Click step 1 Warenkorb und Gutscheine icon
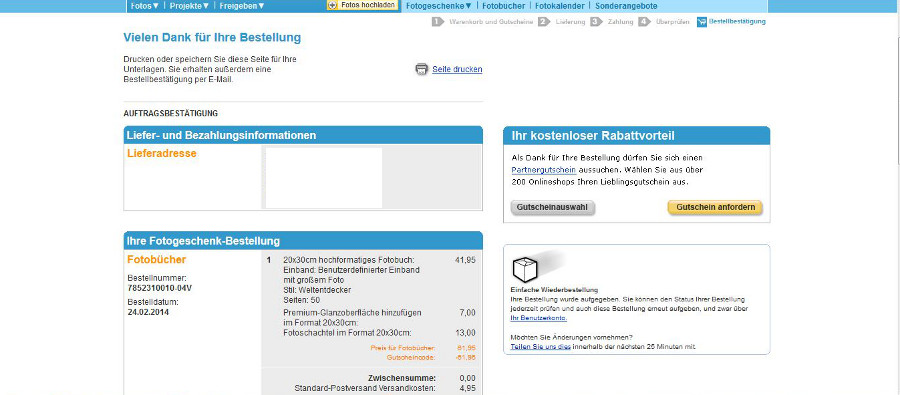The height and width of the screenshot is (395, 900). tap(438, 22)
